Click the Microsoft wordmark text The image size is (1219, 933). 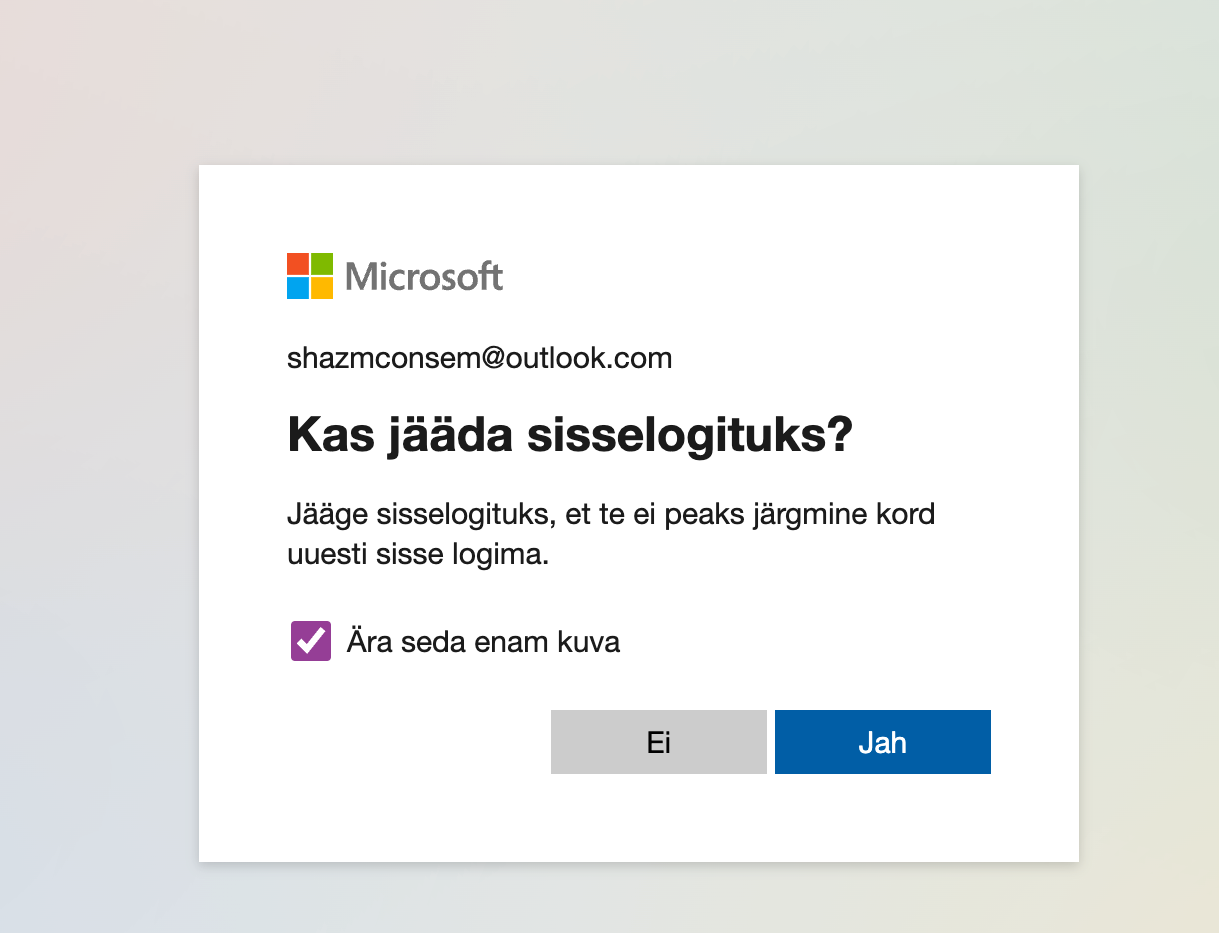(424, 276)
